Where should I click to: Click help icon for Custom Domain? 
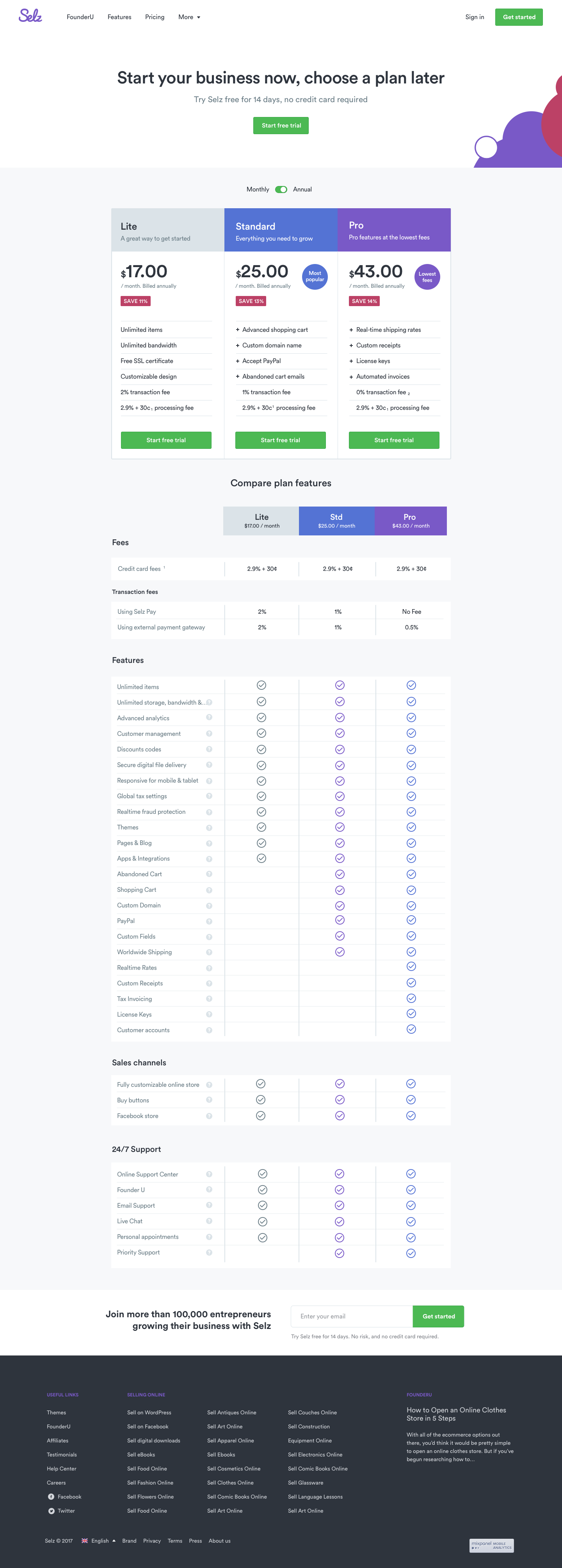coord(209,905)
